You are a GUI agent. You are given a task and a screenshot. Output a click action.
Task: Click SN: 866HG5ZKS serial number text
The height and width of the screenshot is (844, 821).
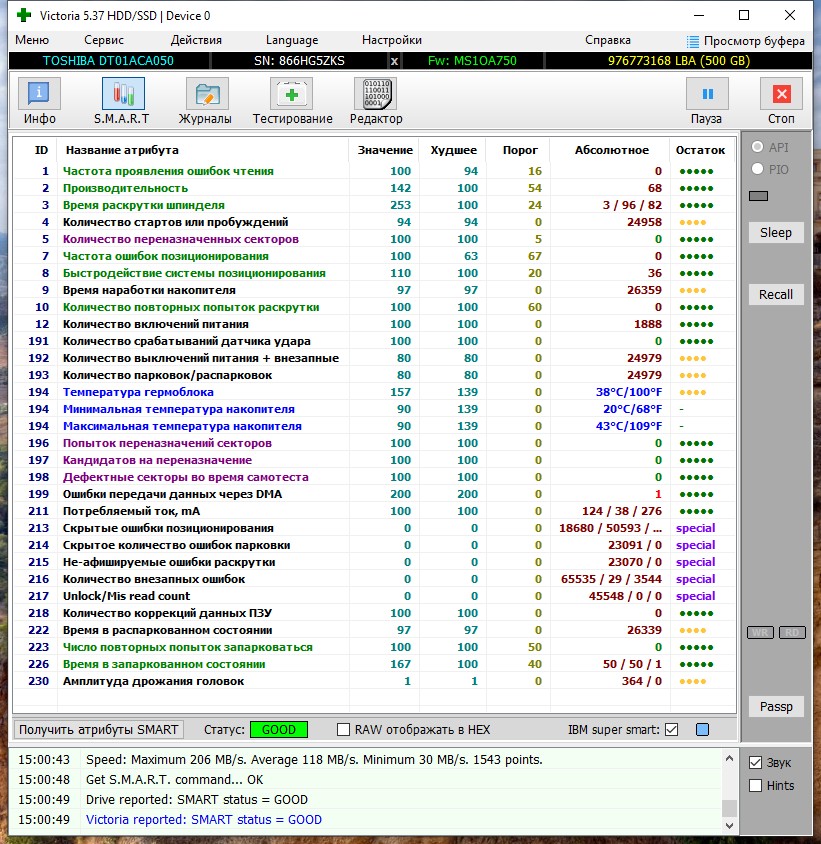(299, 61)
